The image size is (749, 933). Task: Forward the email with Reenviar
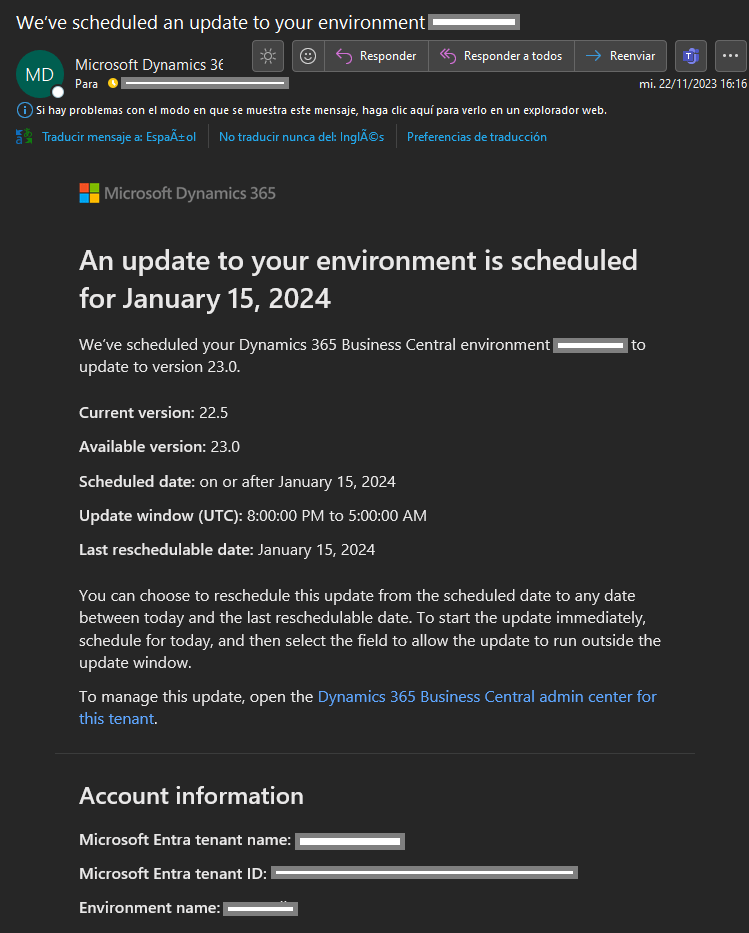click(621, 56)
